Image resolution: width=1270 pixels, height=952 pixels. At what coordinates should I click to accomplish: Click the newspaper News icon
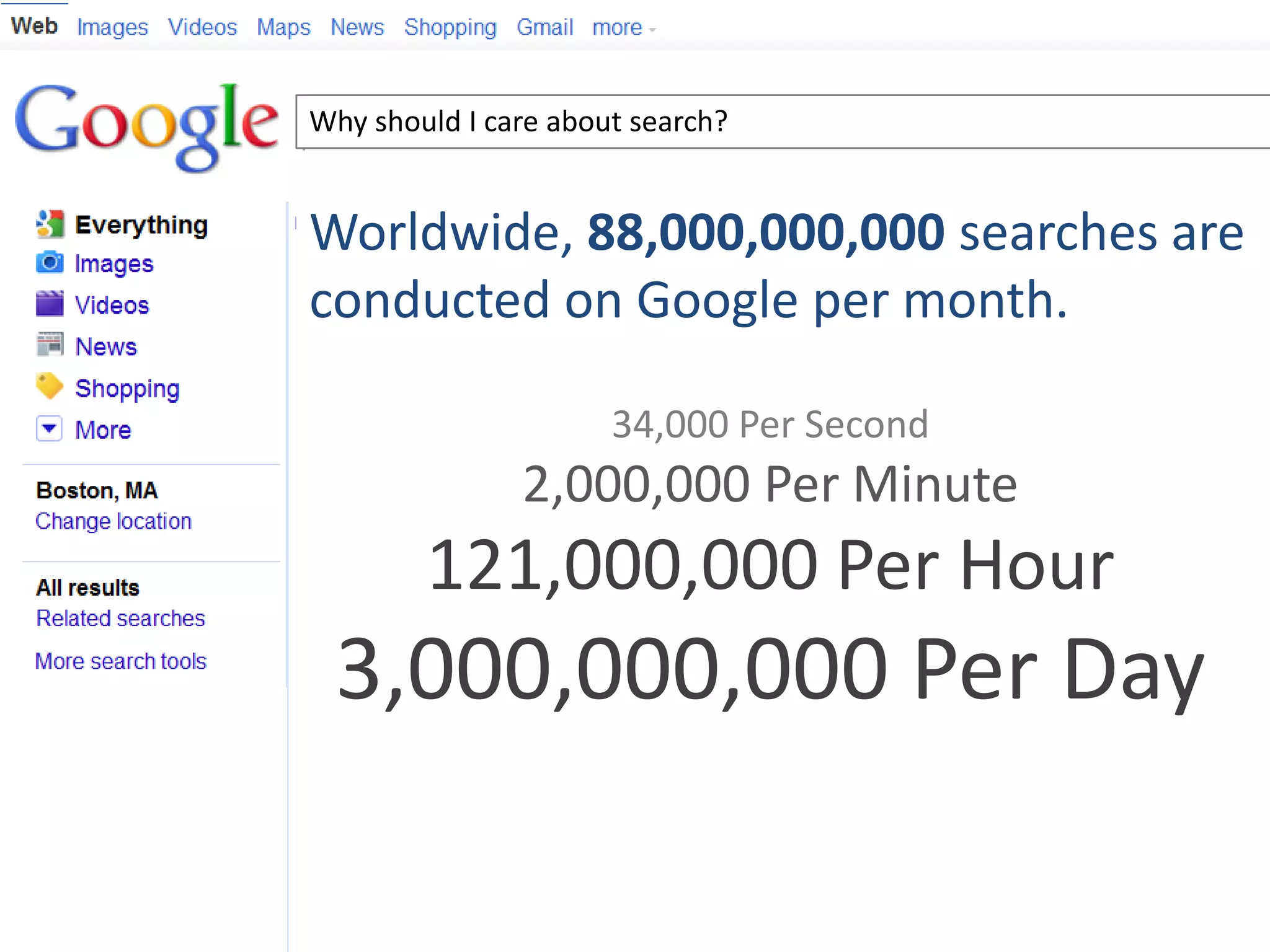(50, 345)
